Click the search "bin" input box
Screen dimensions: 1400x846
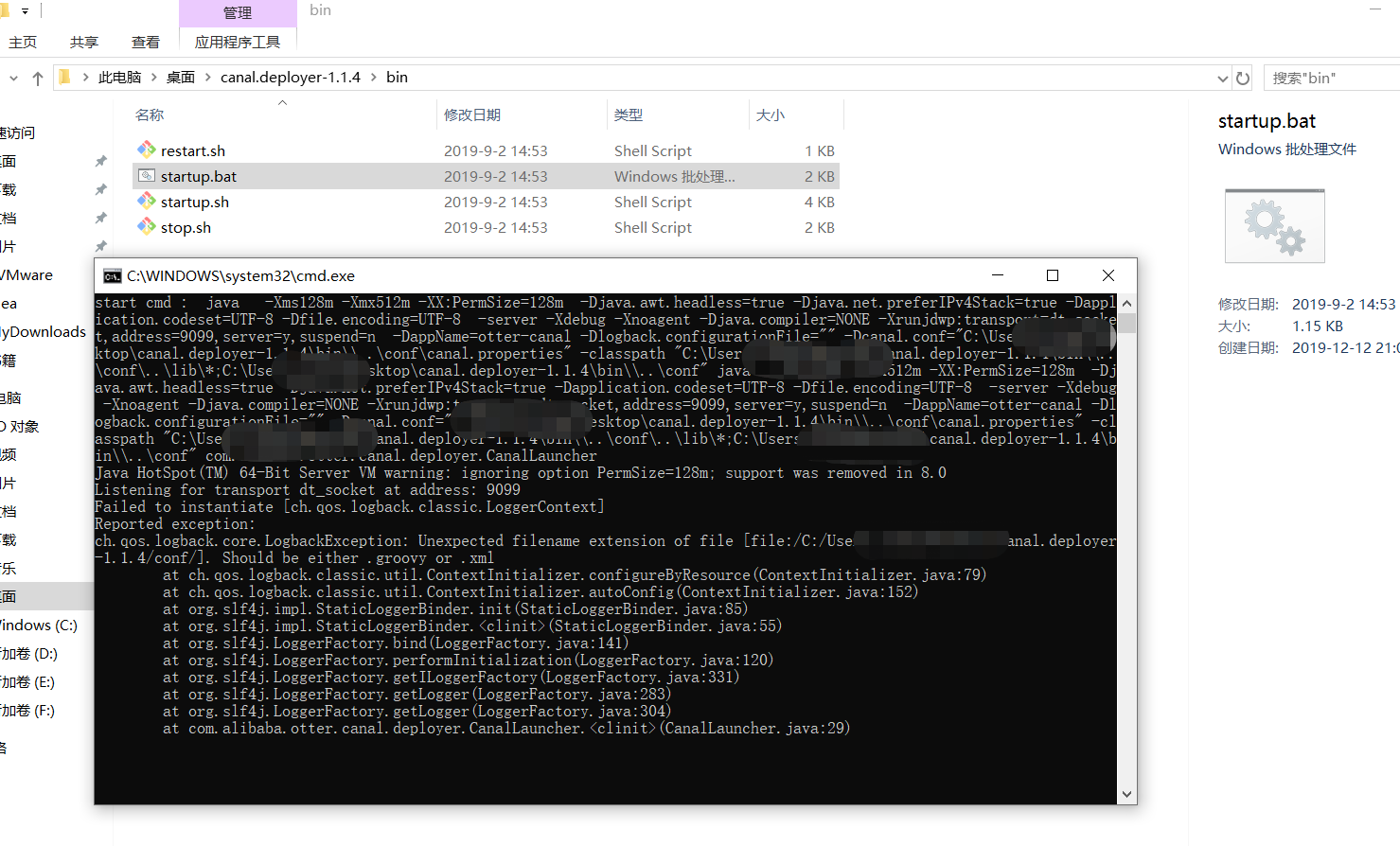point(1332,78)
